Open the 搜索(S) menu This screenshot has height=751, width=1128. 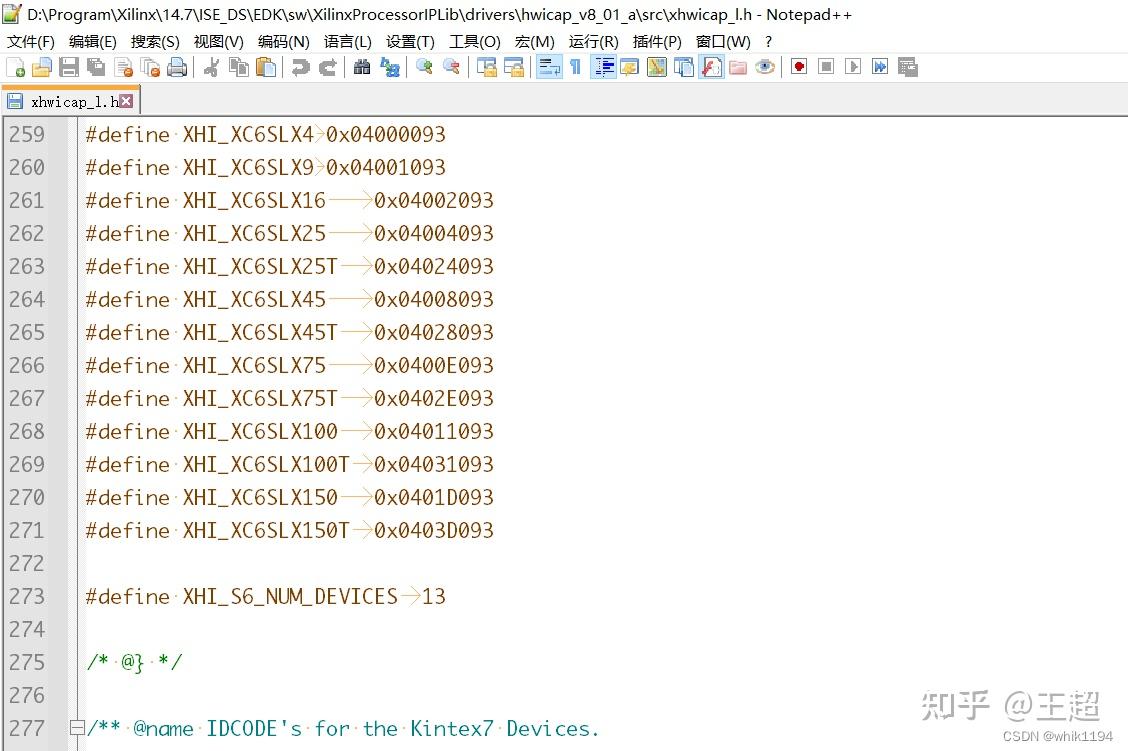point(155,42)
